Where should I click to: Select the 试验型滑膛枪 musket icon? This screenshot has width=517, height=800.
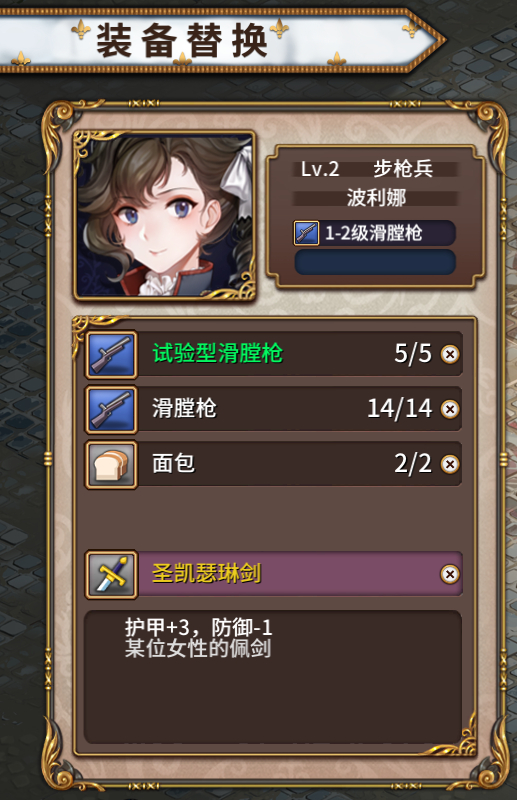[111, 355]
